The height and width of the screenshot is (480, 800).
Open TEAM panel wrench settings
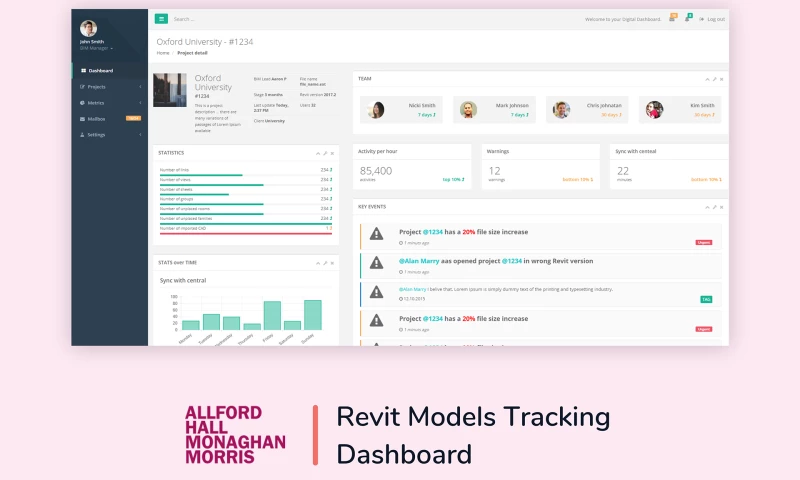tap(714, 80)
